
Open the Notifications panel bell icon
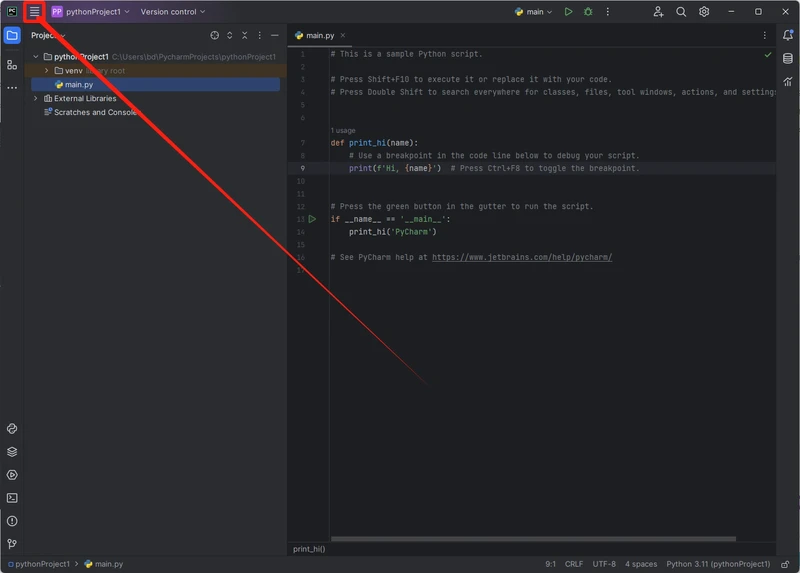[788, 36]
